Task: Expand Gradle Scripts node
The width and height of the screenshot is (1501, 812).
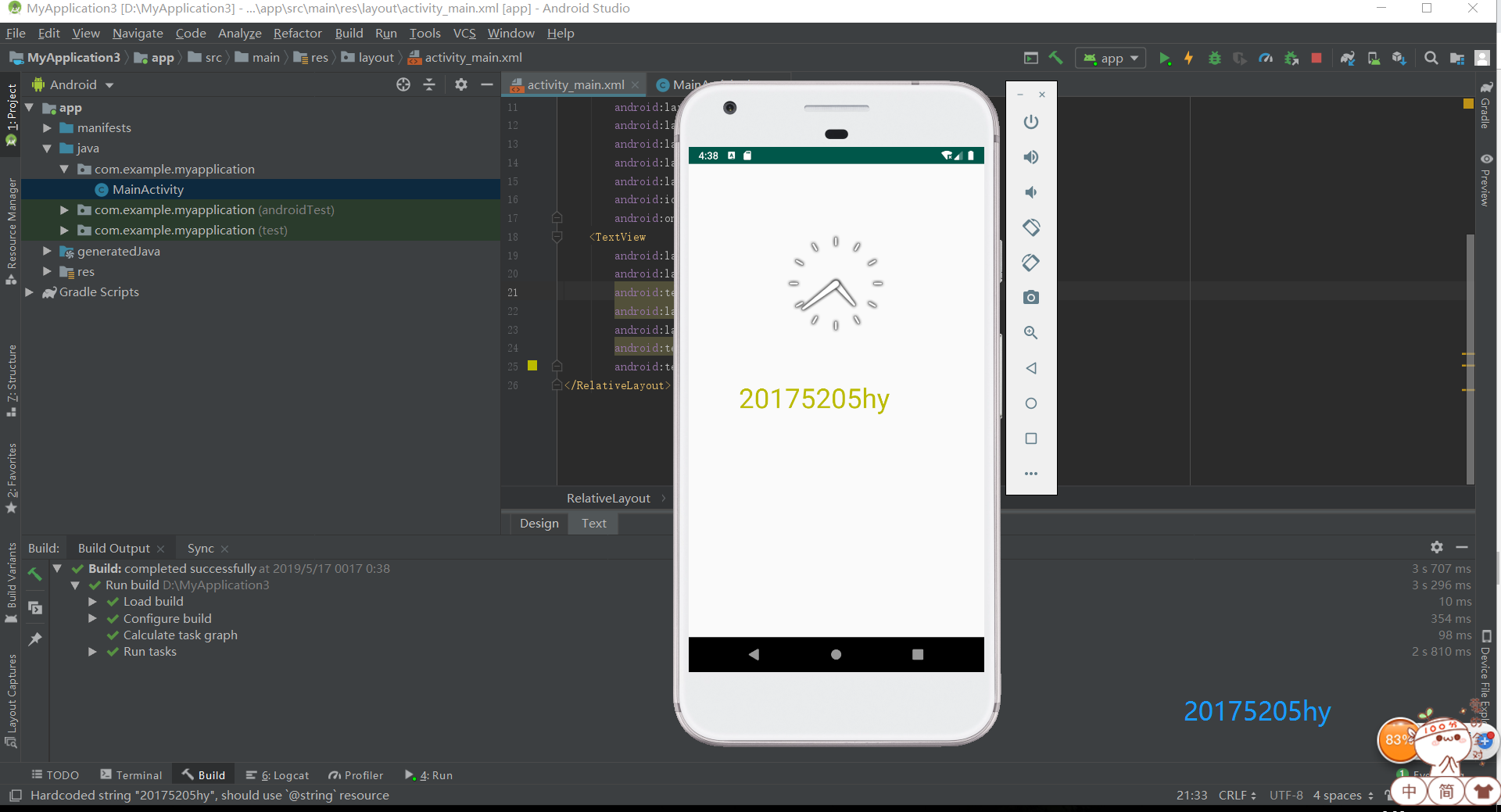Action: pos(29,292)
